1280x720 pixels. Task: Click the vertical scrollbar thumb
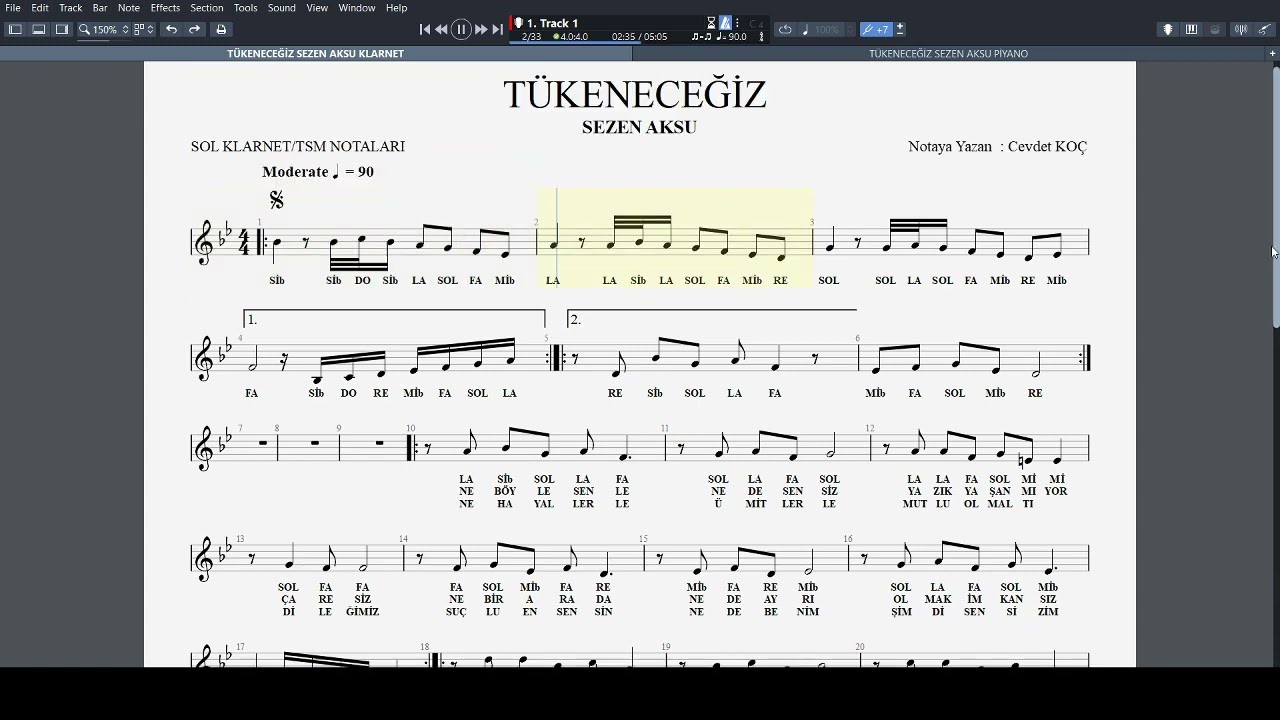pos(1276,195)
